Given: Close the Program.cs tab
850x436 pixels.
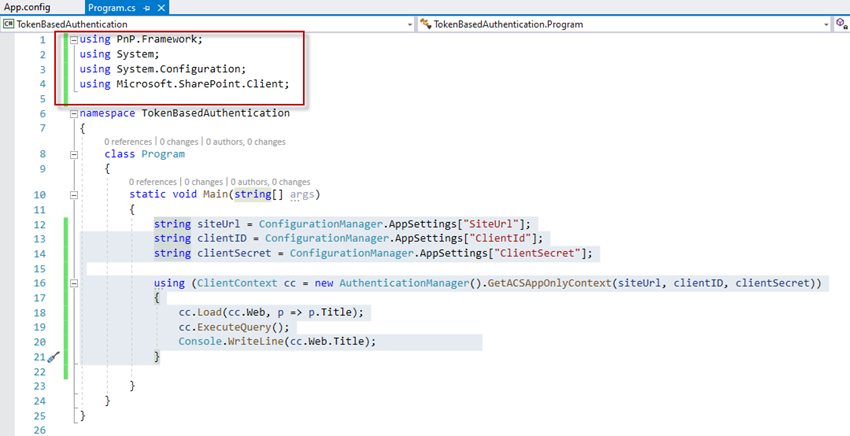Looking at the screenshot, I should coord(161,8).
